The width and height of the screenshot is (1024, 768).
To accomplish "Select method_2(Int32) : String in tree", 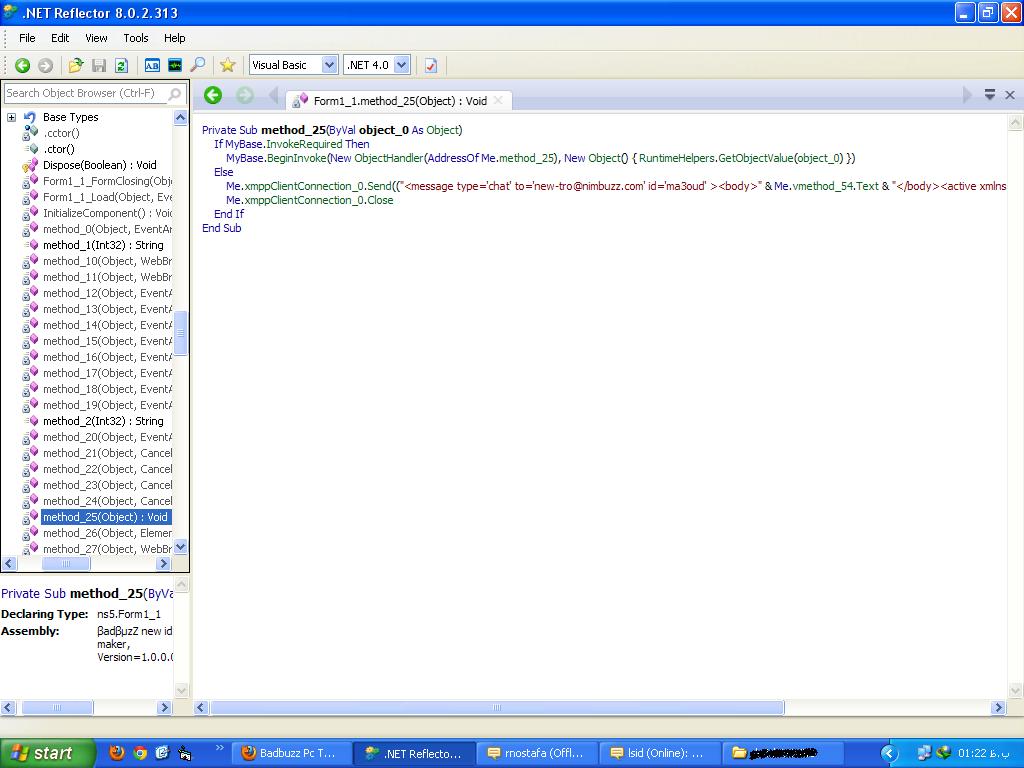I will pyautogui.click(x=103, y=421).
